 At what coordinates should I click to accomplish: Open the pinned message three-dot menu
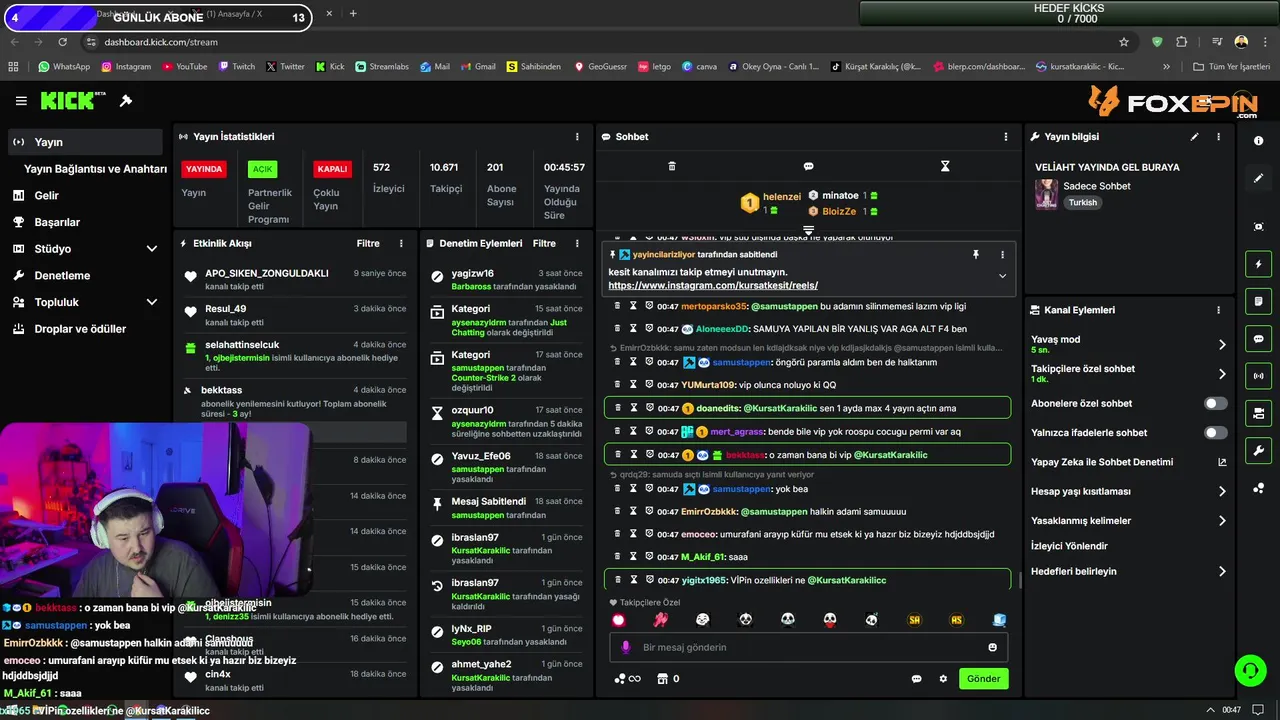click(x=1002, y=255)
